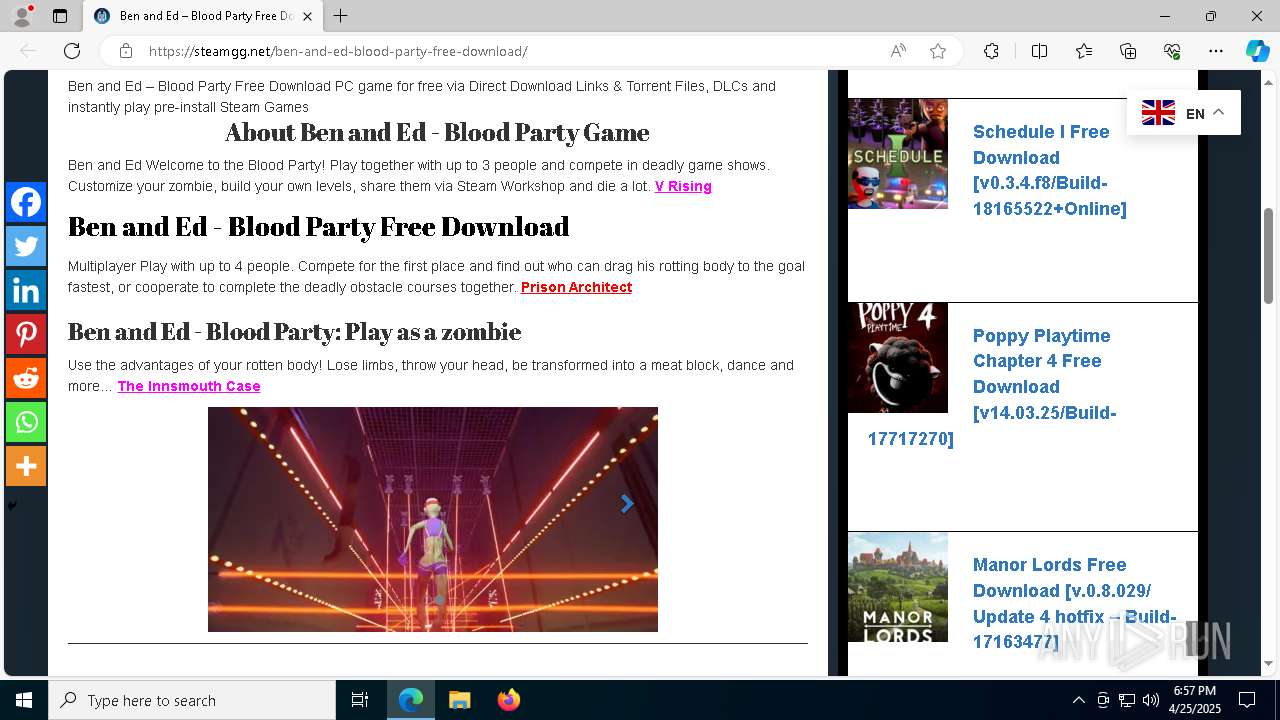Open File Explorer from the taskbar
The image size is (1280, 720).
(x=459, y=700)
